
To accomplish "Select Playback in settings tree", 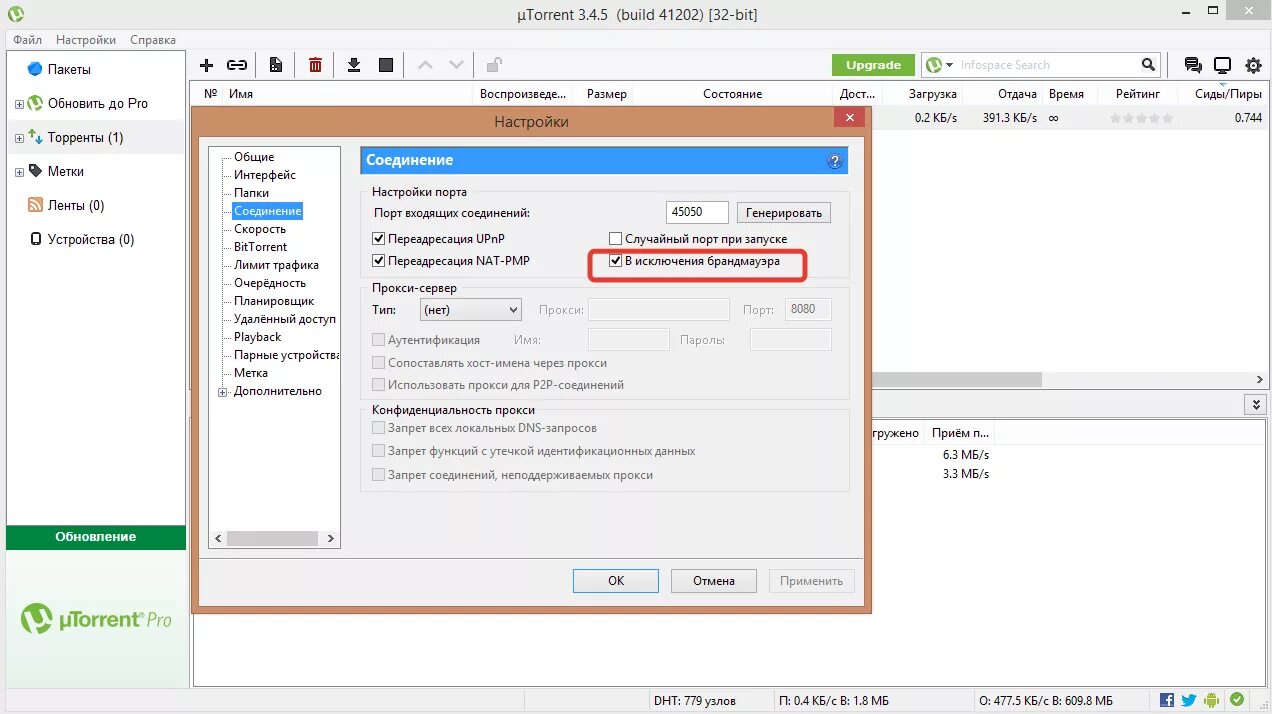I will (x=257, y=337).
